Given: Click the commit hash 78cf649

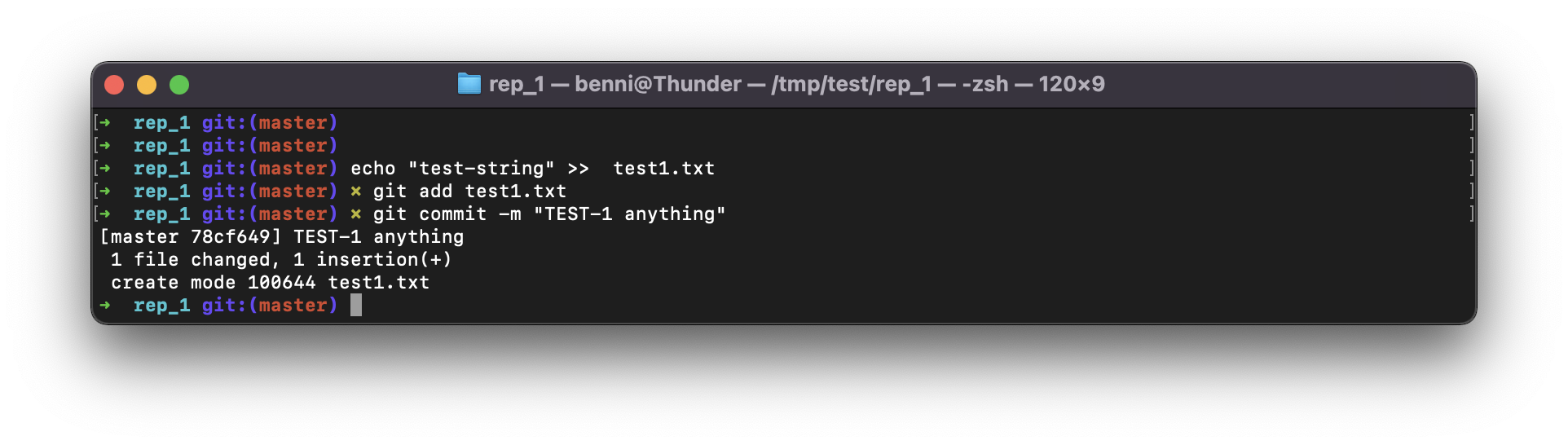Looking at the screenshot, I should 231,237.
